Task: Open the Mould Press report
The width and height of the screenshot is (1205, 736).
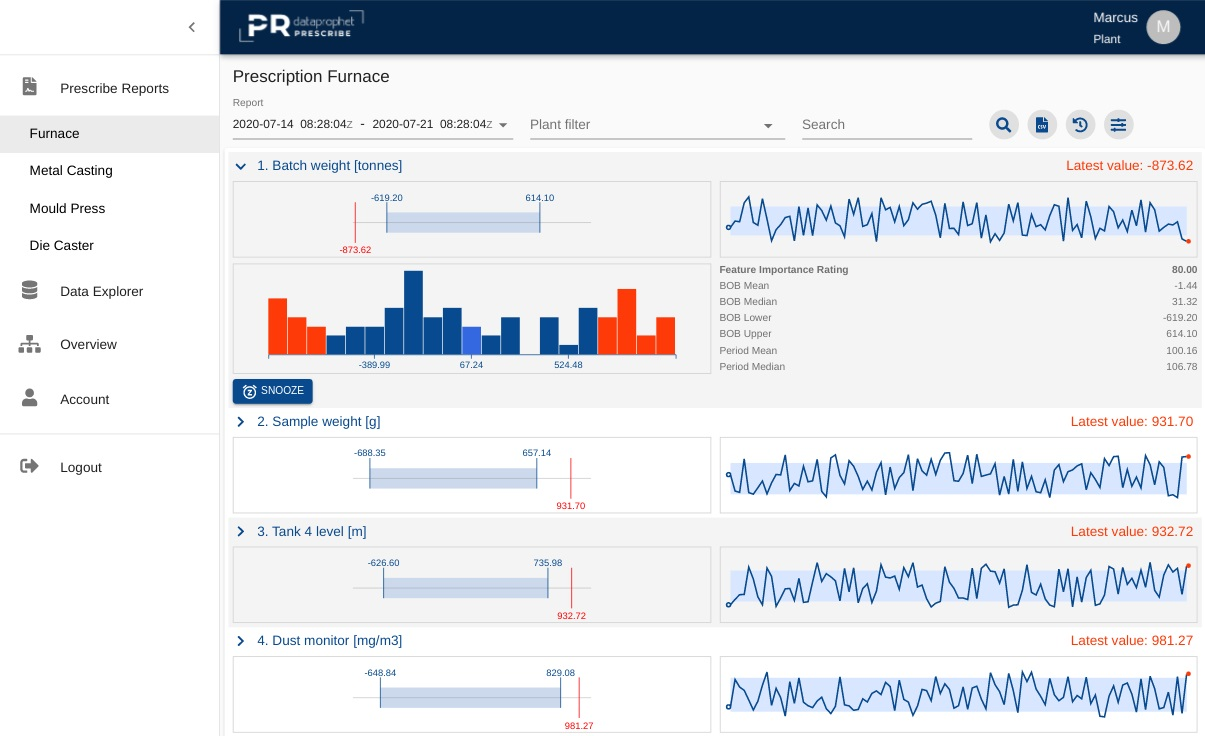Action: pos(67,208)
